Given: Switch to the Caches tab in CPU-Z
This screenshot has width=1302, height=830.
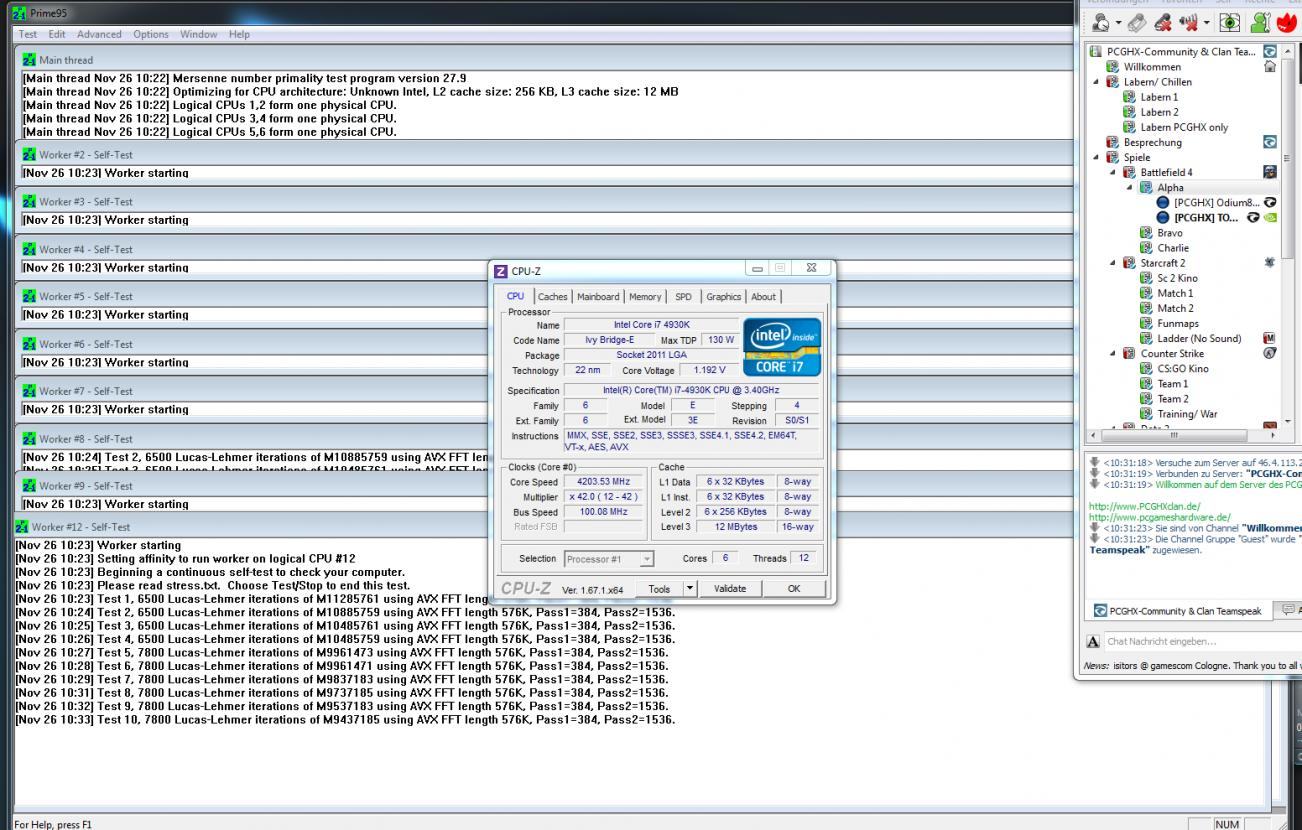Looking at the screenshot, I should tap(552, 296).
